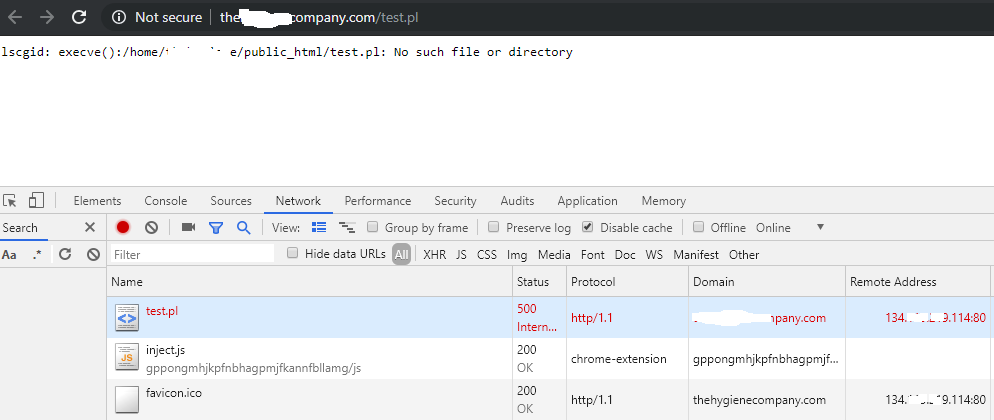Click the Filter text input field
Viewport: 994px width, 420px height.
point(192,255)
